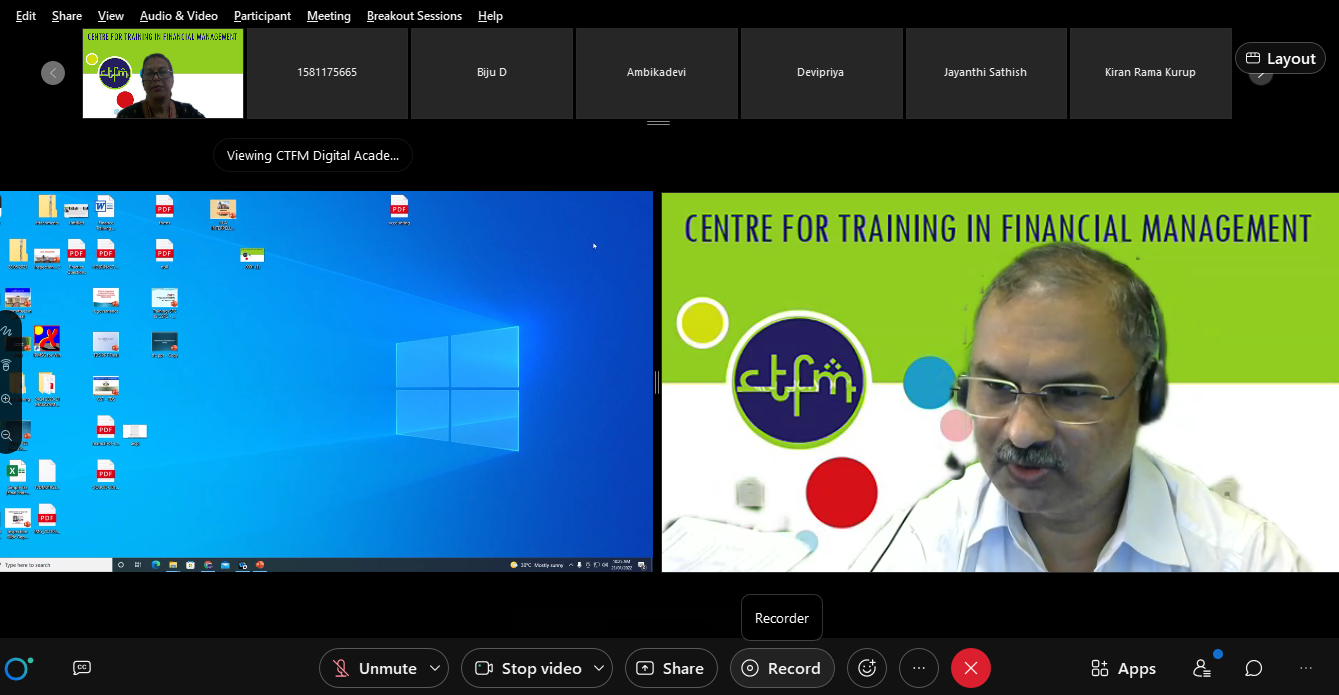Open the Audio & Video menu
The height and width of the screenshot is (695, 1339).
[179, 16]
